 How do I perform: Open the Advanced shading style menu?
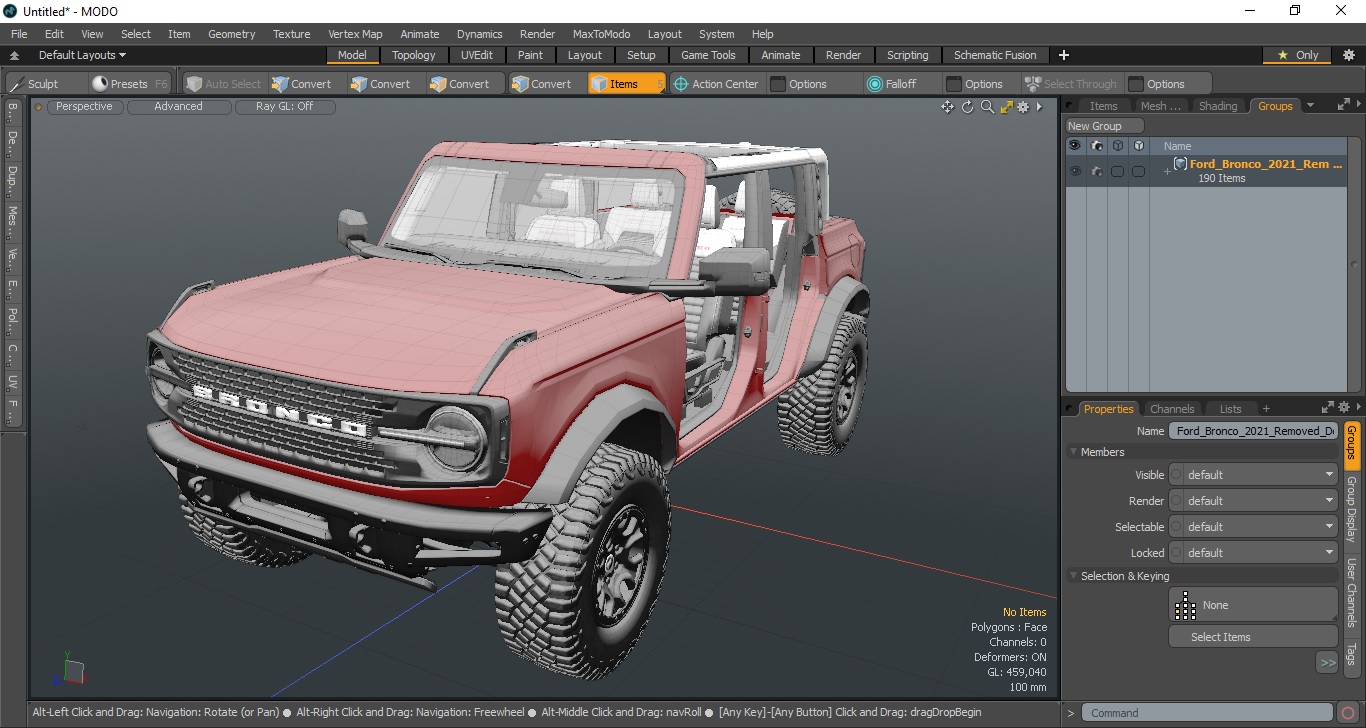point(178,106)
